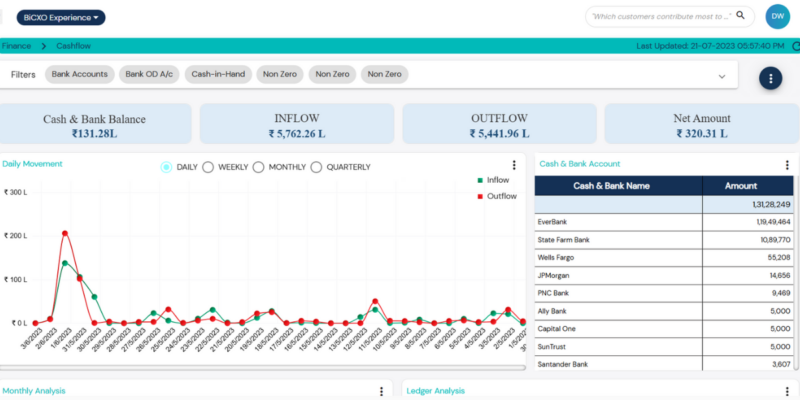
Task: Open the BiCXO Experience dropdown
Action: 61,17
